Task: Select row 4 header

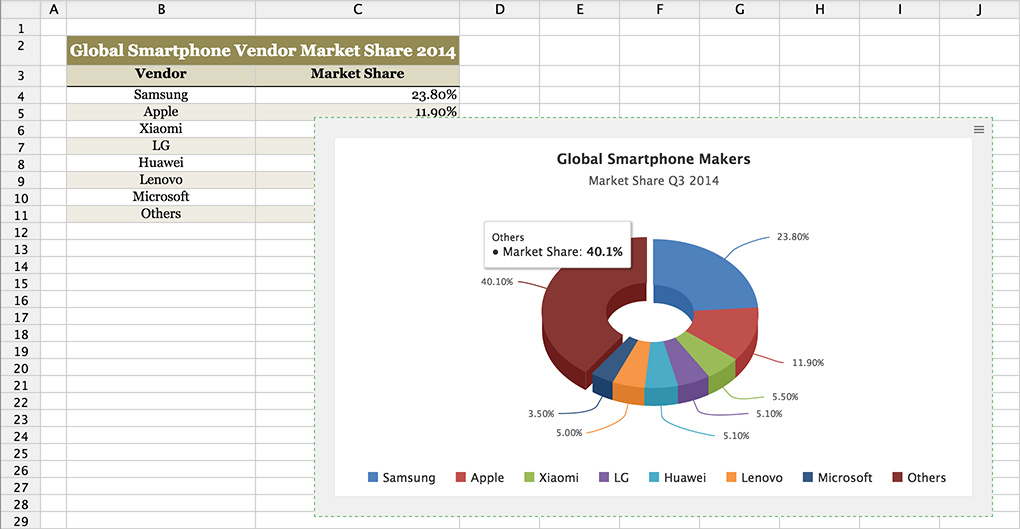Action: (x=21, y=96)
